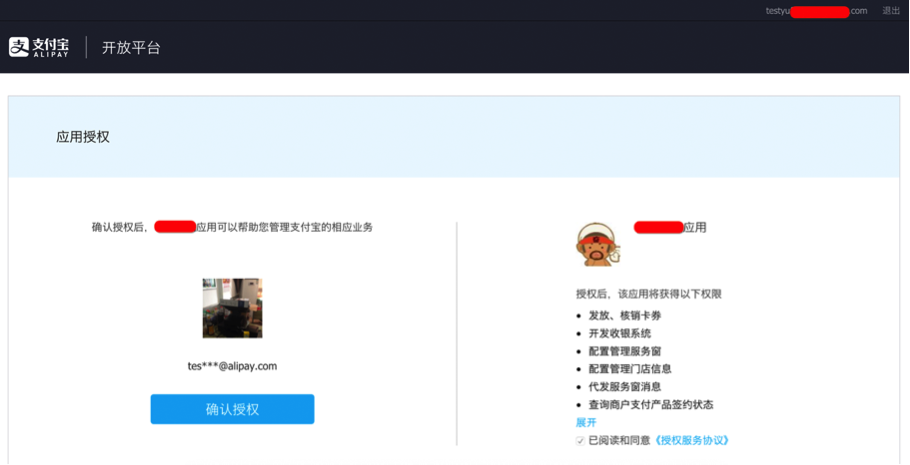The width and height of the screenshot is (910, 465).
Task: Click the 确认授权 confirm button
Action: pyautogui.click(x=232, y=409)
